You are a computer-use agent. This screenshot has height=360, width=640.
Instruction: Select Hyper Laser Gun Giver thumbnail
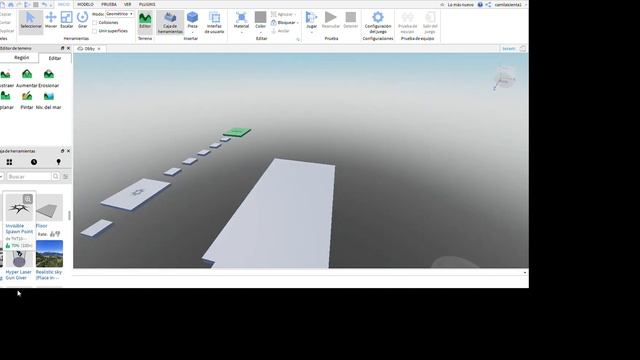point(19,258)
